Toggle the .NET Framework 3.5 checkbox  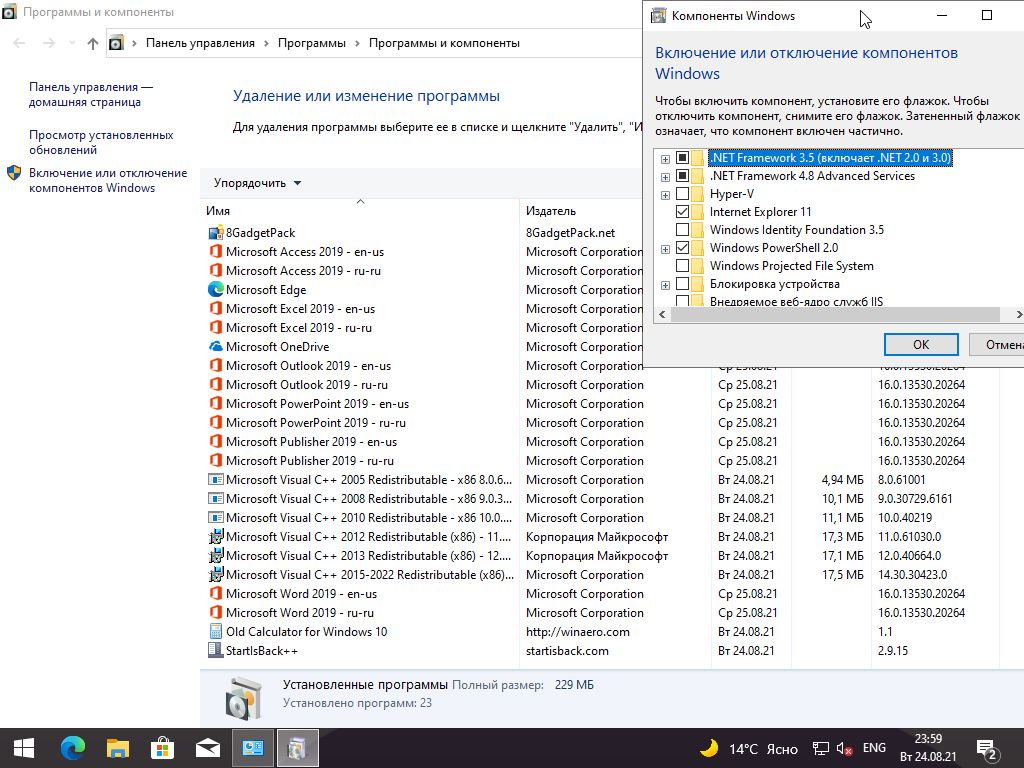682,157
